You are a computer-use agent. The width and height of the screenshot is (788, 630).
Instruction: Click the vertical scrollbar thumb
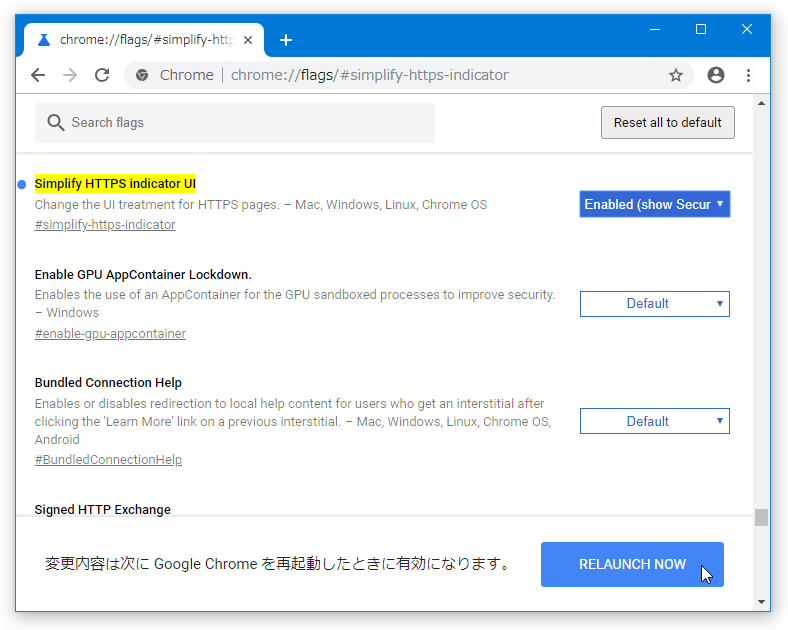(761, 517)
